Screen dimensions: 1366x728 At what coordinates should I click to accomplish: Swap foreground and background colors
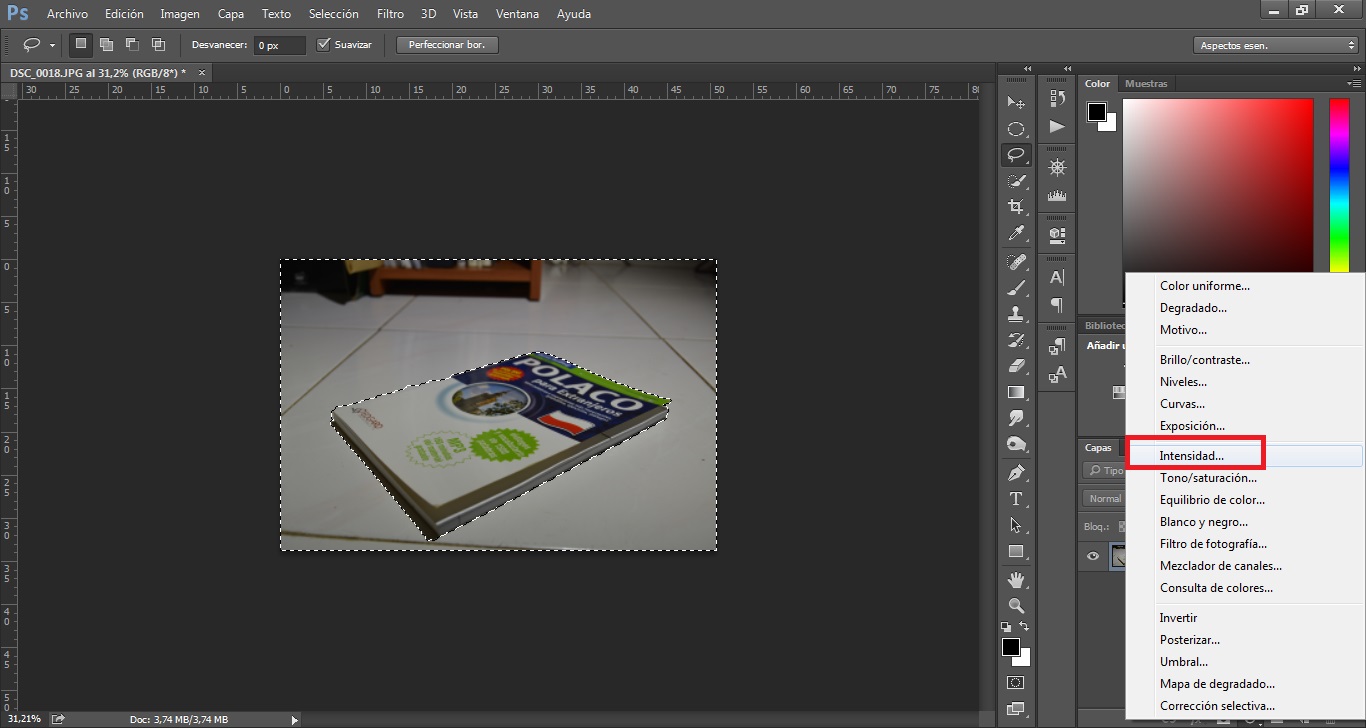(1024, 627)
